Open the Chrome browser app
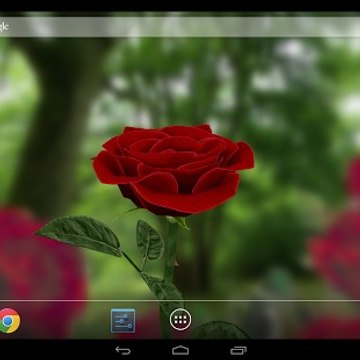The width and height of the screenshot is (360, 360). point(9,321)
